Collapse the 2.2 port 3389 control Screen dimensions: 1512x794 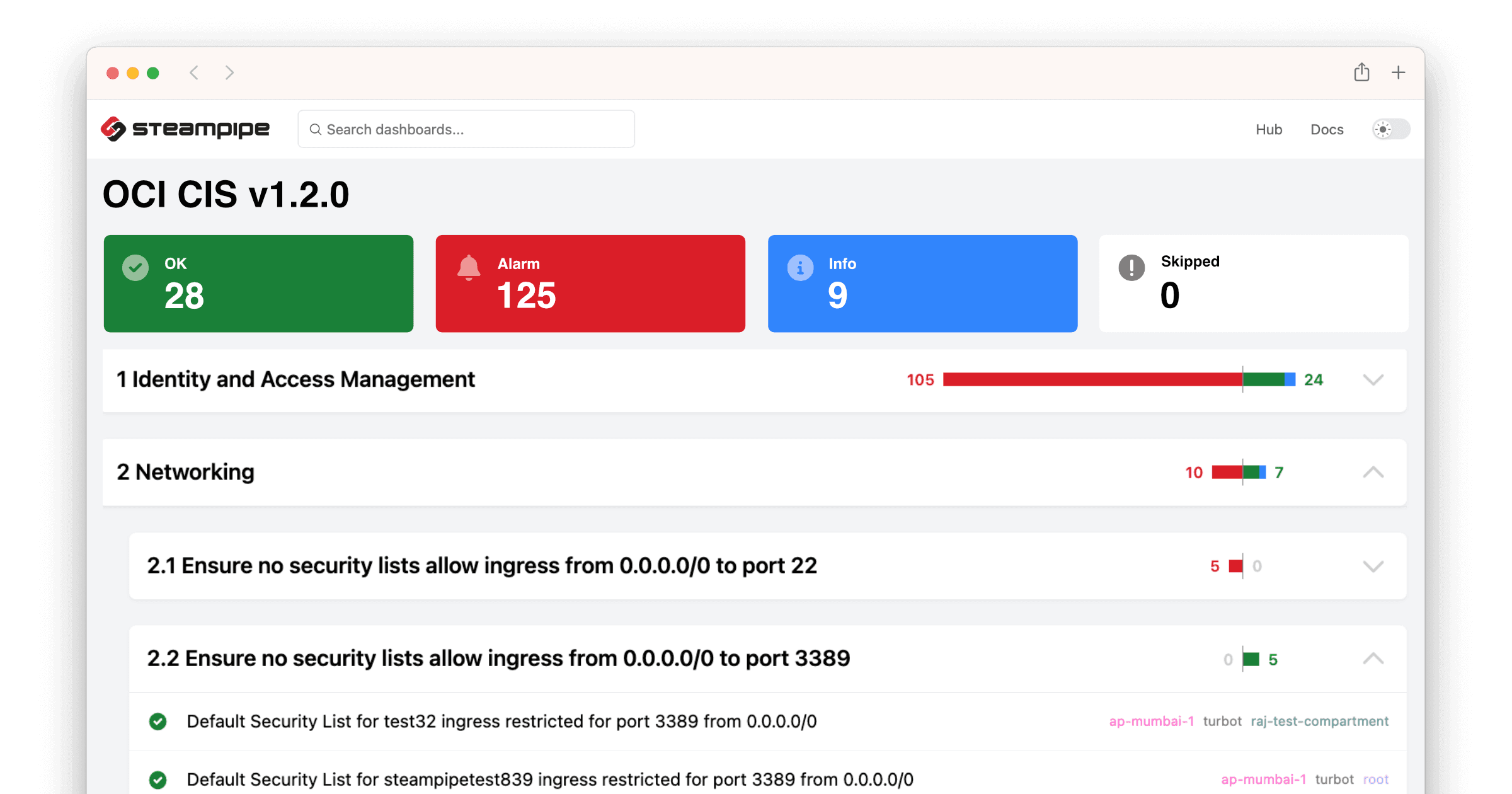tap(1373, 659)
